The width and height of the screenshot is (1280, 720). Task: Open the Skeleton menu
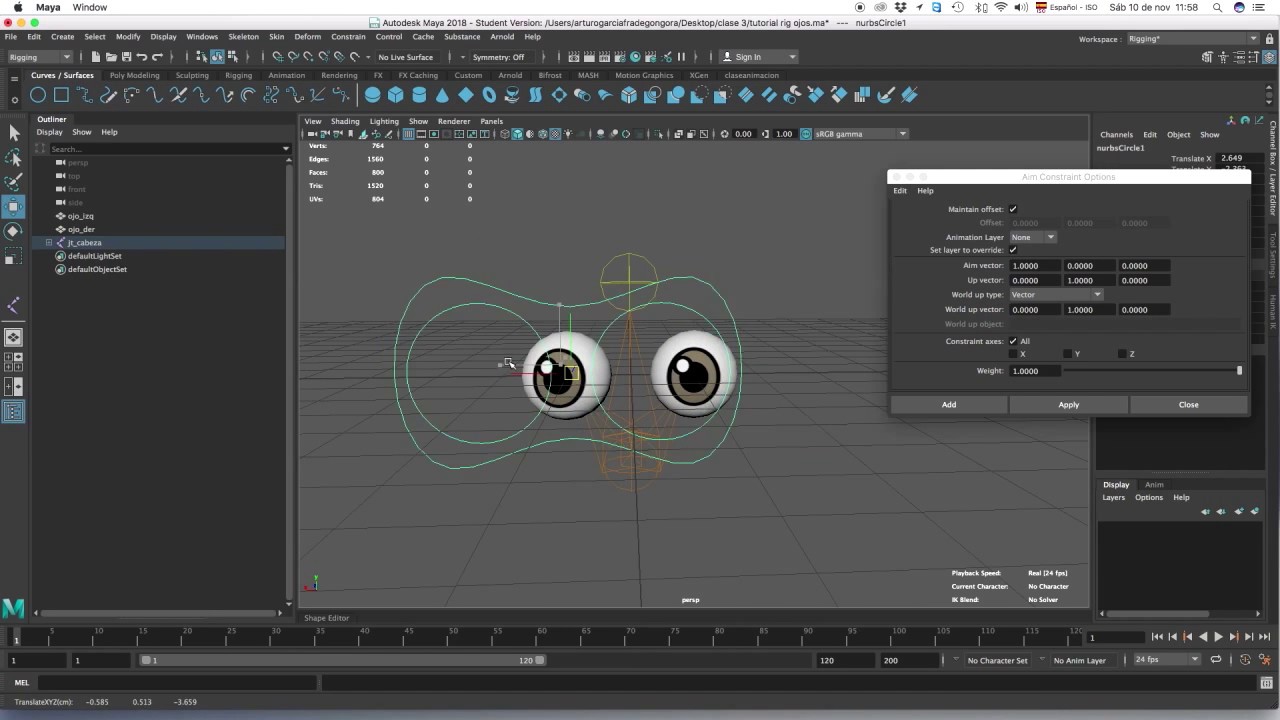coord(243,37)
